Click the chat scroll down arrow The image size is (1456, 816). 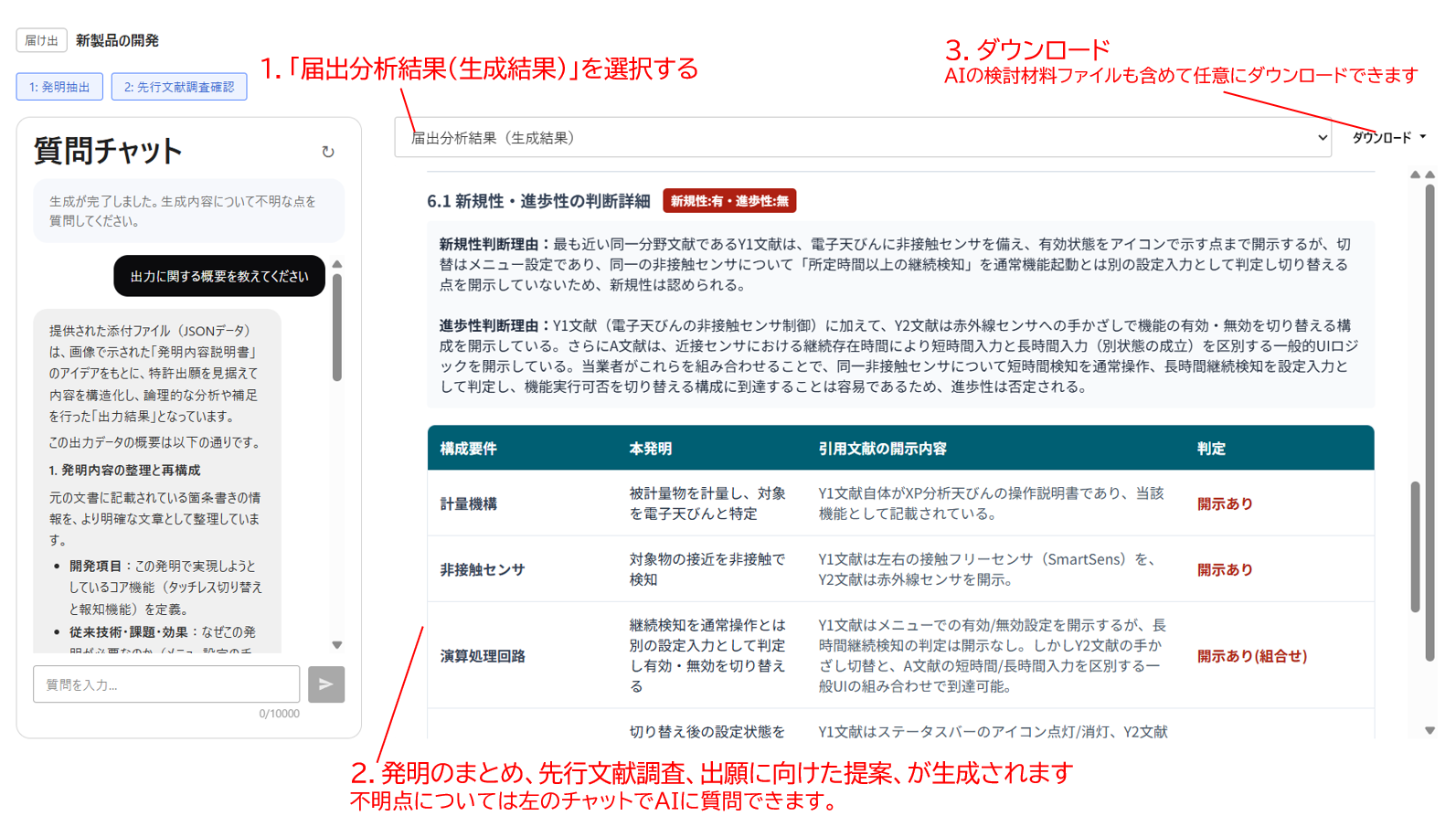[337, 645]
